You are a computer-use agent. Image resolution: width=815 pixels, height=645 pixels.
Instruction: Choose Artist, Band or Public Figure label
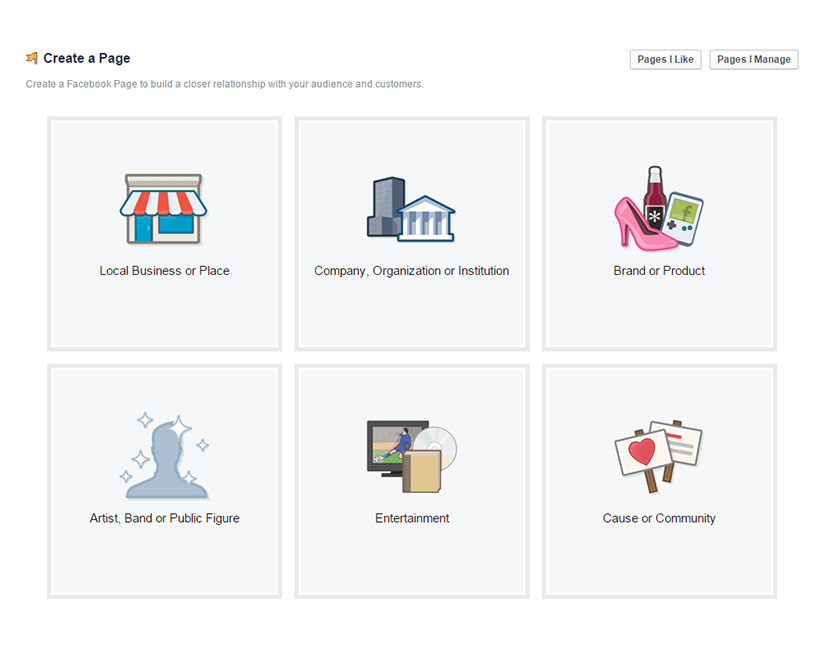[x=164, y=518]
